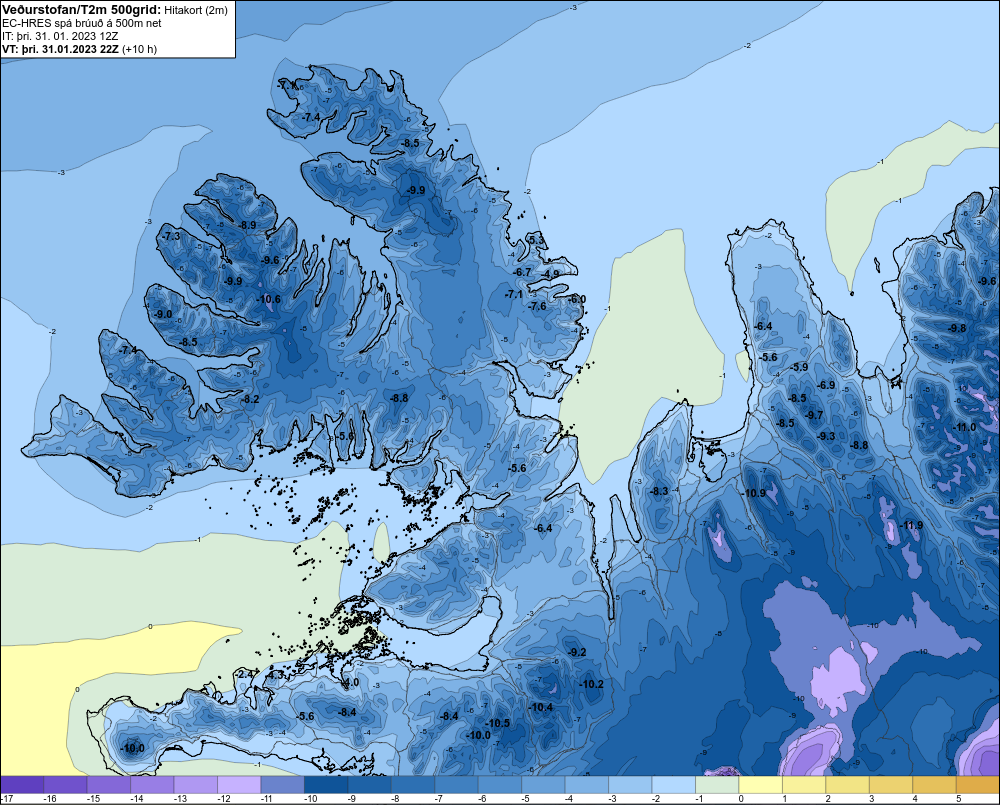Click the legend swatch between -10 and -9
This screenshot has height=805, width=1000.
(326, 785)
